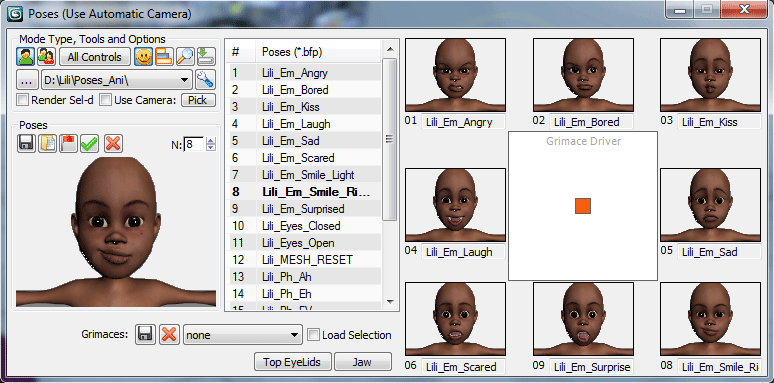Click the Lili_Em_Sad name field under thumbnail 05

tap(719, 252)
